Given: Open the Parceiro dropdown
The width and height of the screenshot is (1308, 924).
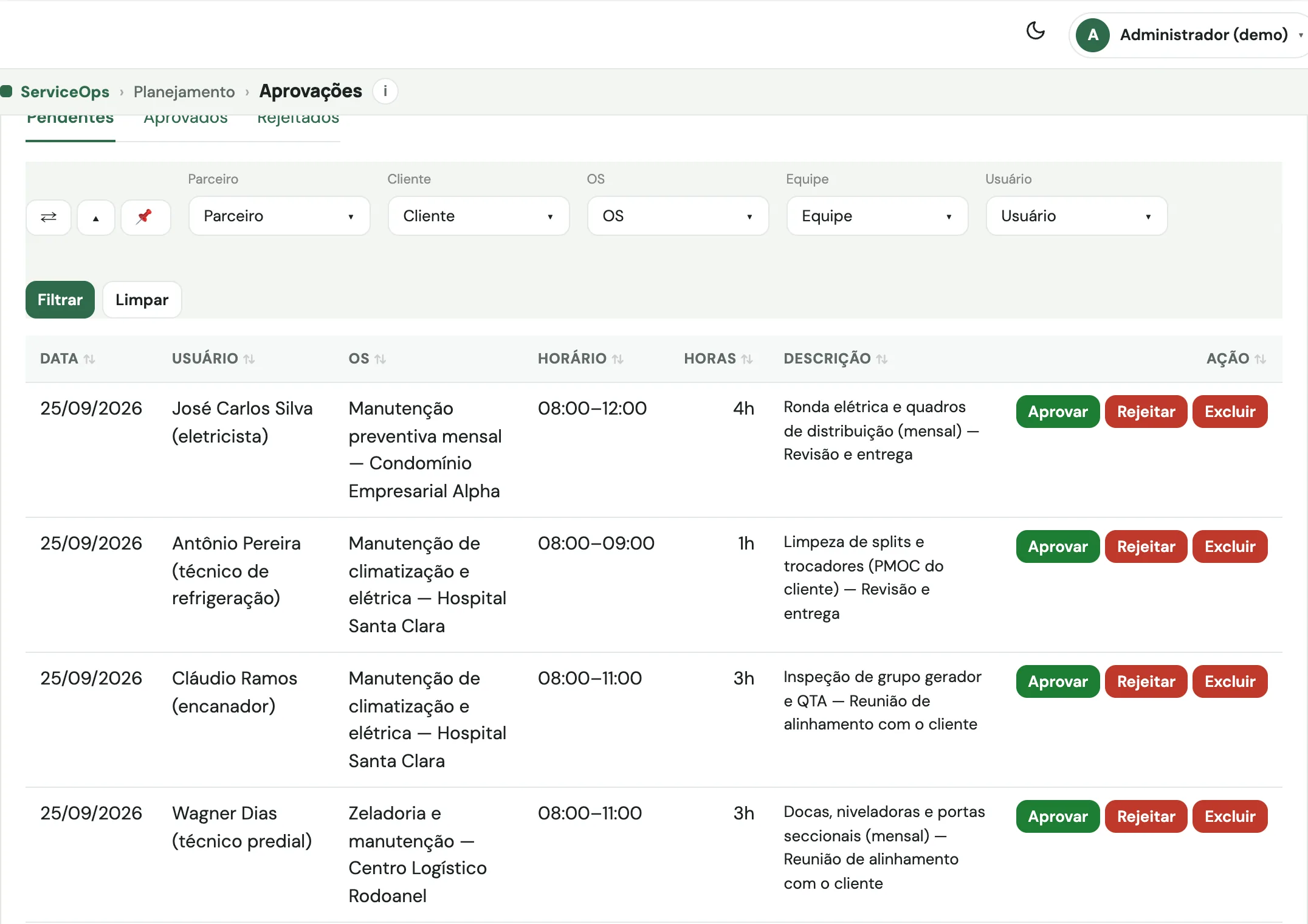Looking at the screenshot, I should pyautogui.click(x=279, y=216).
